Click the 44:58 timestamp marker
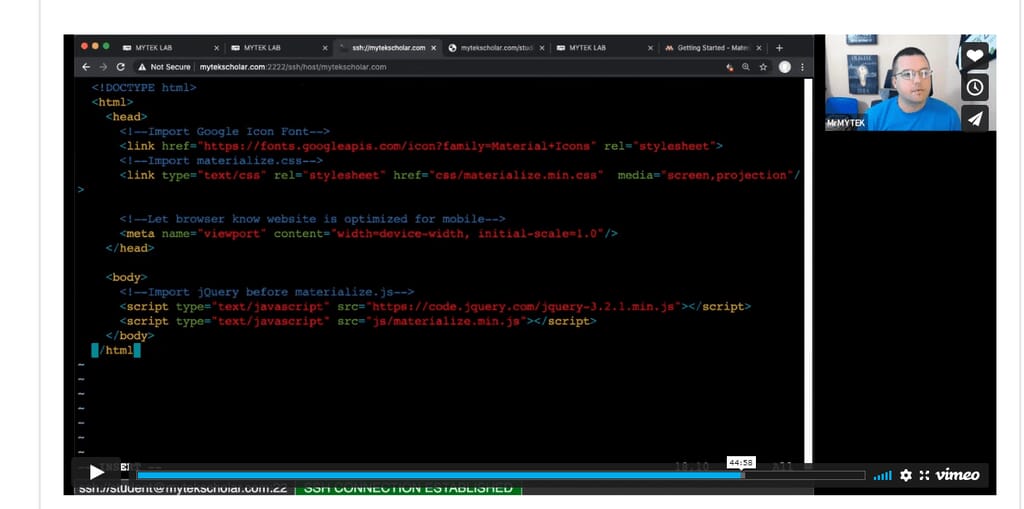The width and height of the screenshot is (1024, 509). point(741,463)
